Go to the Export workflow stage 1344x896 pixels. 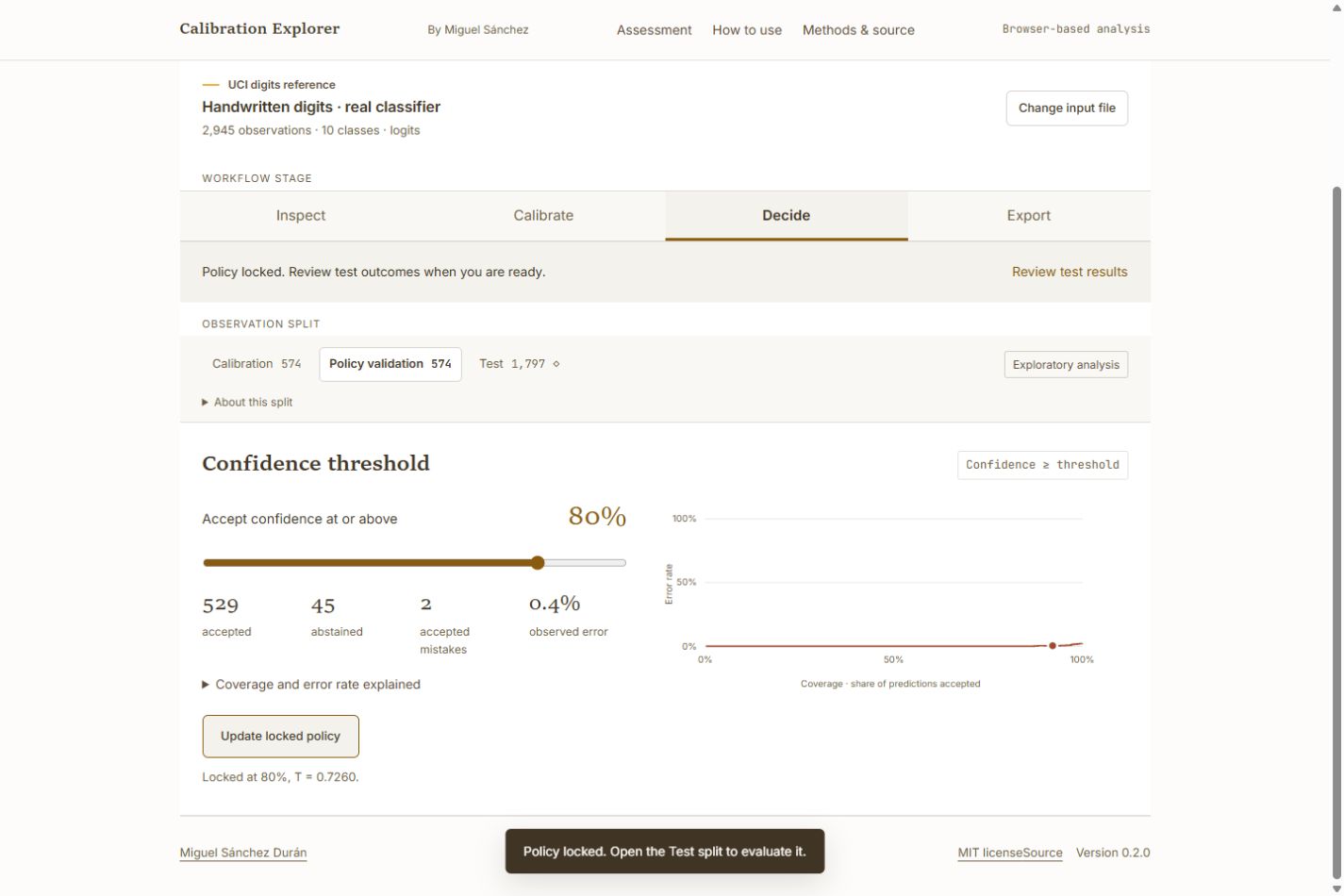pos(1029,216)
